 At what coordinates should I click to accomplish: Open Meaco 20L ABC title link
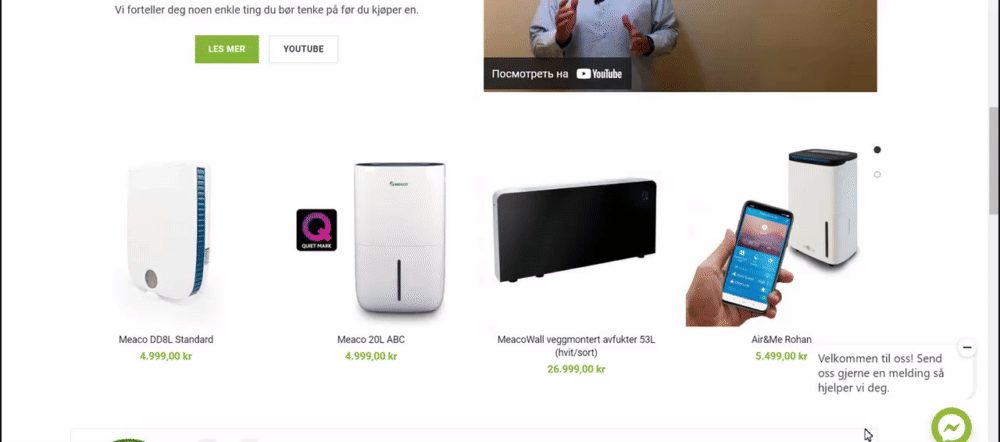[371, 339]
